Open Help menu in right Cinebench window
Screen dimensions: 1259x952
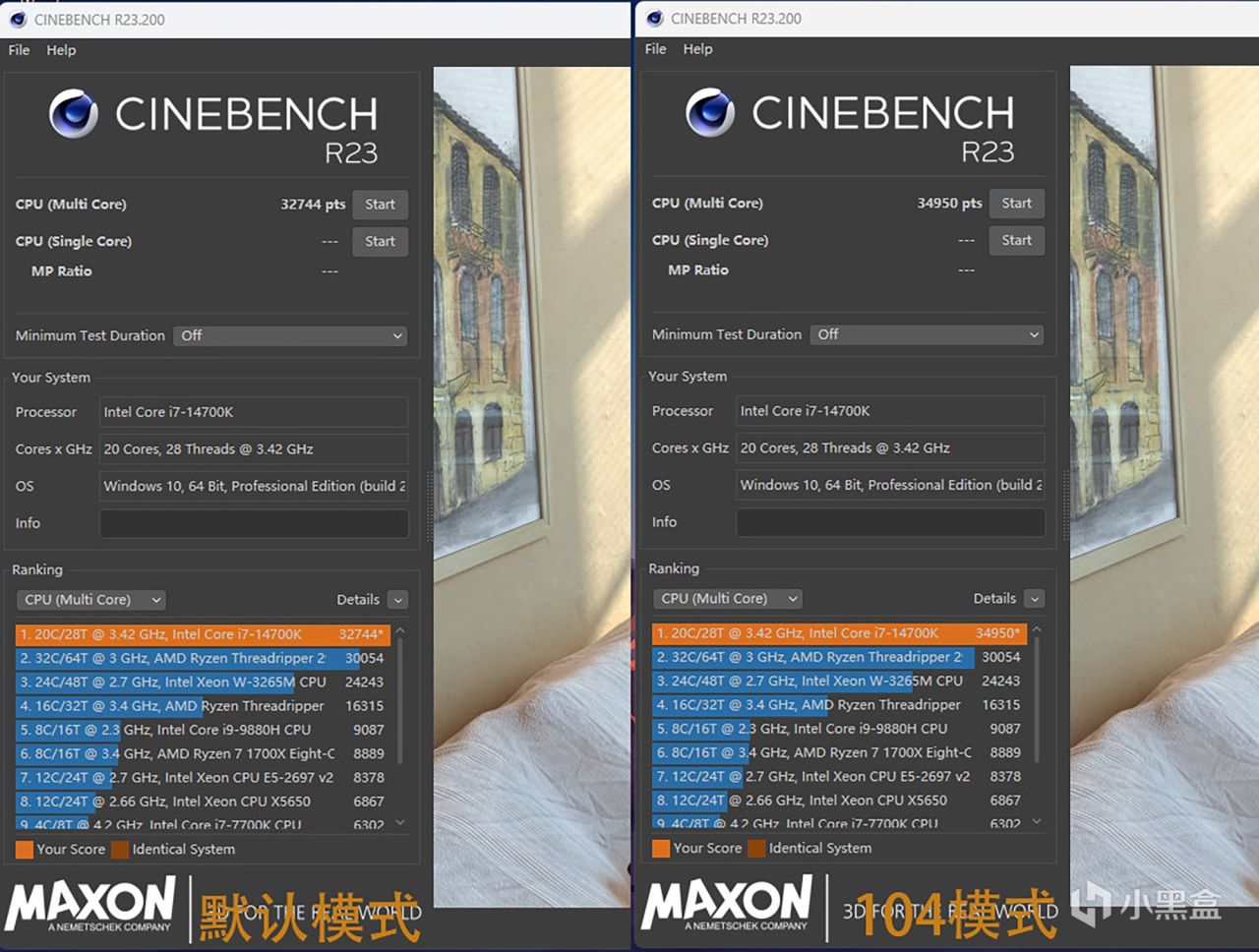pos(697,49)
